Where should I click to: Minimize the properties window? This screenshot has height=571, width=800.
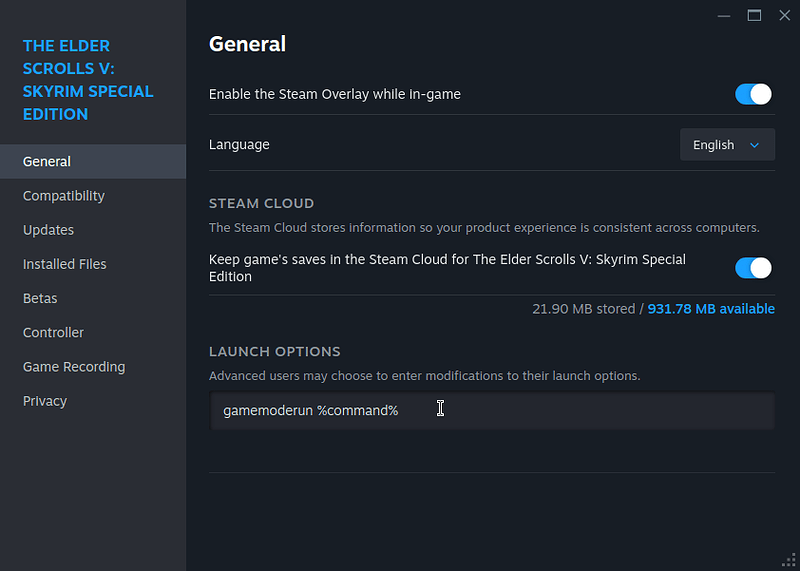tap(723, 16)
